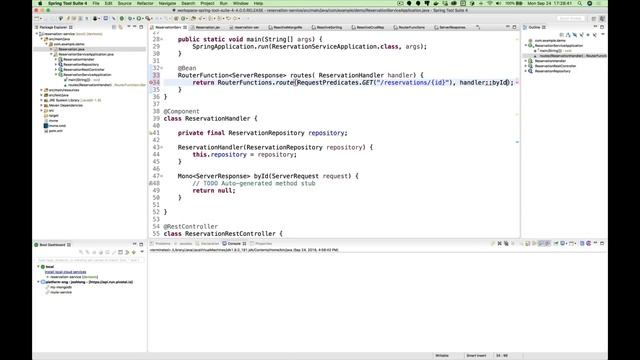Screen dimensions: 640x360
Task: Open the Navigate menu
Action: pos(167,3)
